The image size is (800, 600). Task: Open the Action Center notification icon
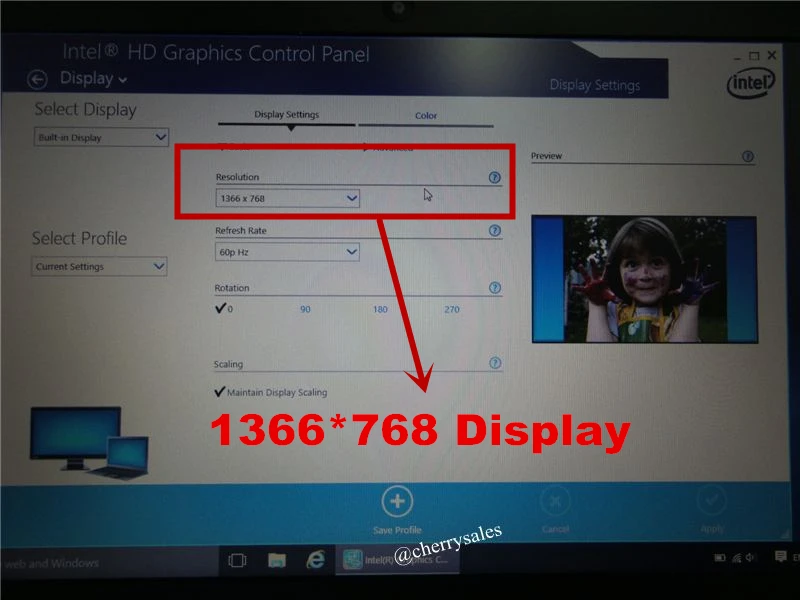(x=780, y=556)
